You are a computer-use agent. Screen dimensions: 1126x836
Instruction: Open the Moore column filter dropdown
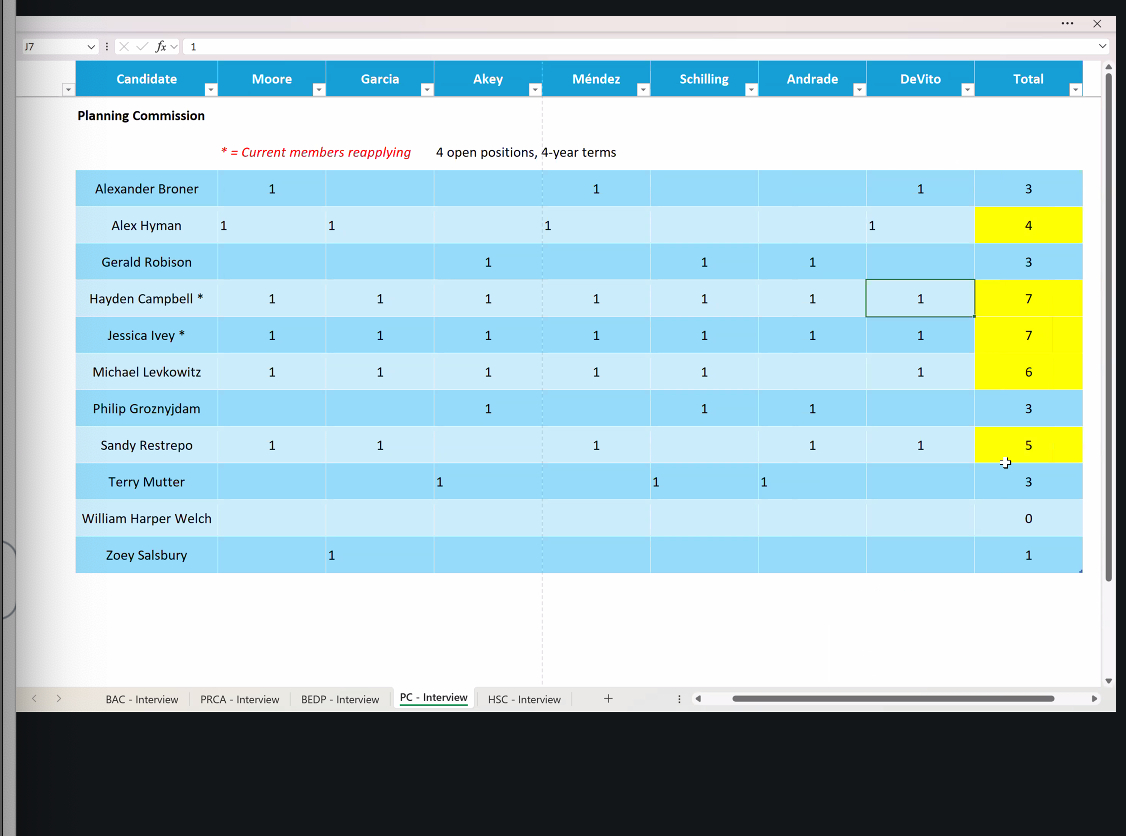318,90
